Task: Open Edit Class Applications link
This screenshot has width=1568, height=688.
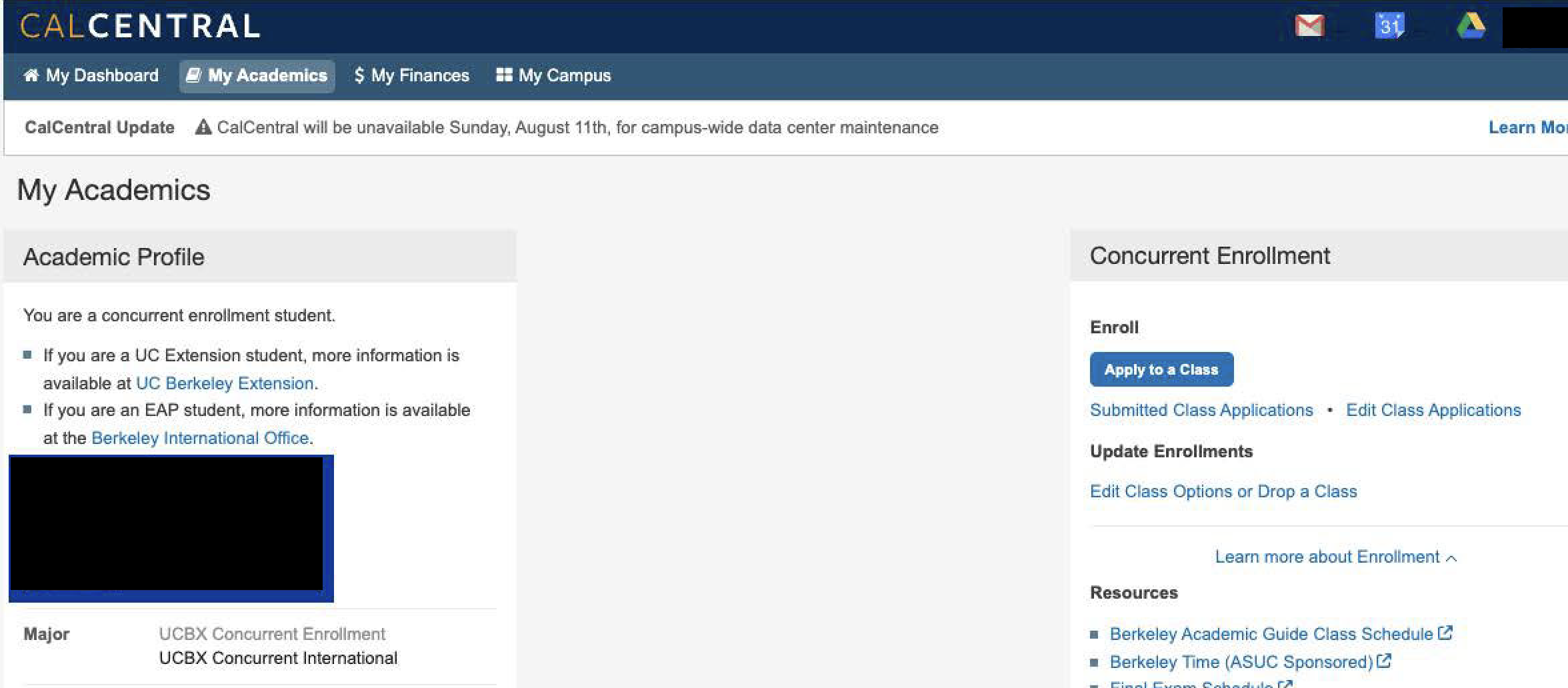Action: (x=1433, y=410)
